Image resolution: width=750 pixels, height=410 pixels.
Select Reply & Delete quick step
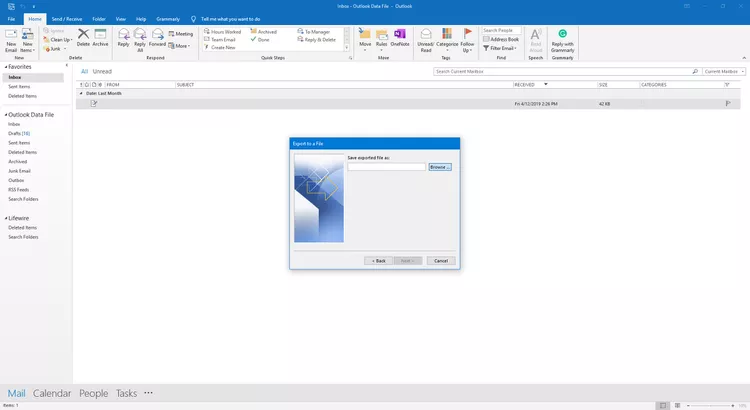tap(317, 40)
